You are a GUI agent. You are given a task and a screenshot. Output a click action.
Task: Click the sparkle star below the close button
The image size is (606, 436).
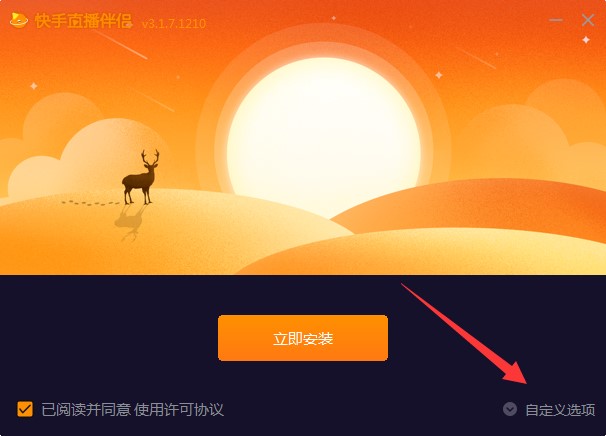[x=586, y=40]
